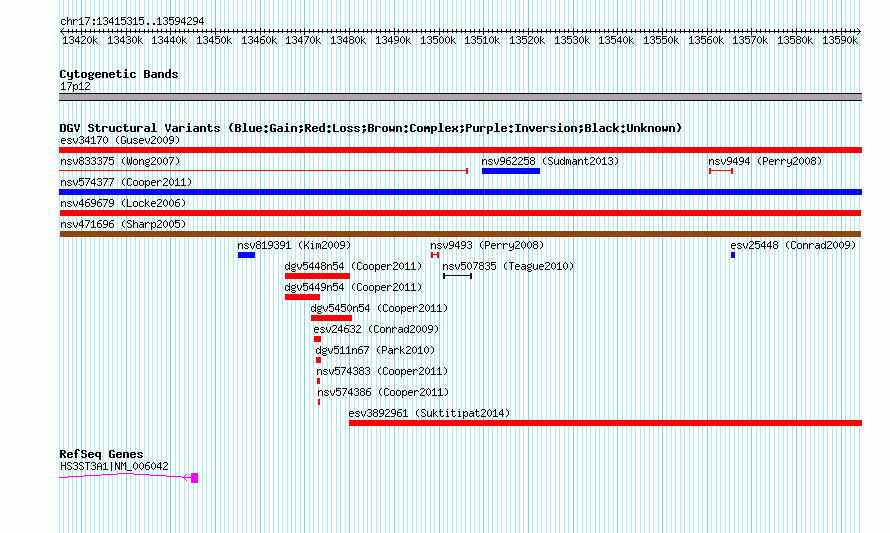
Task: Click the 17p12 cytogenetic band label
Action: tap(75, 86)
